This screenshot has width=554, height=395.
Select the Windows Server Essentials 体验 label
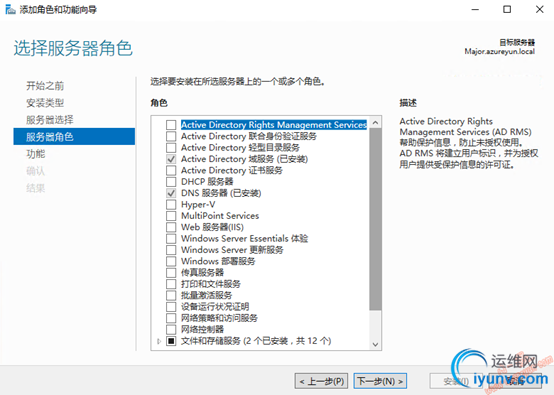point(244,238)
